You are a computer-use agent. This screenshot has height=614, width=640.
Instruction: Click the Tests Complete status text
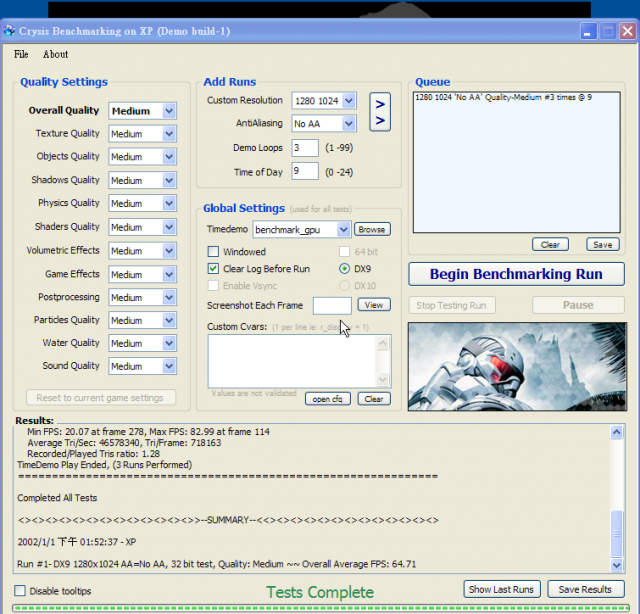(320, 592)
